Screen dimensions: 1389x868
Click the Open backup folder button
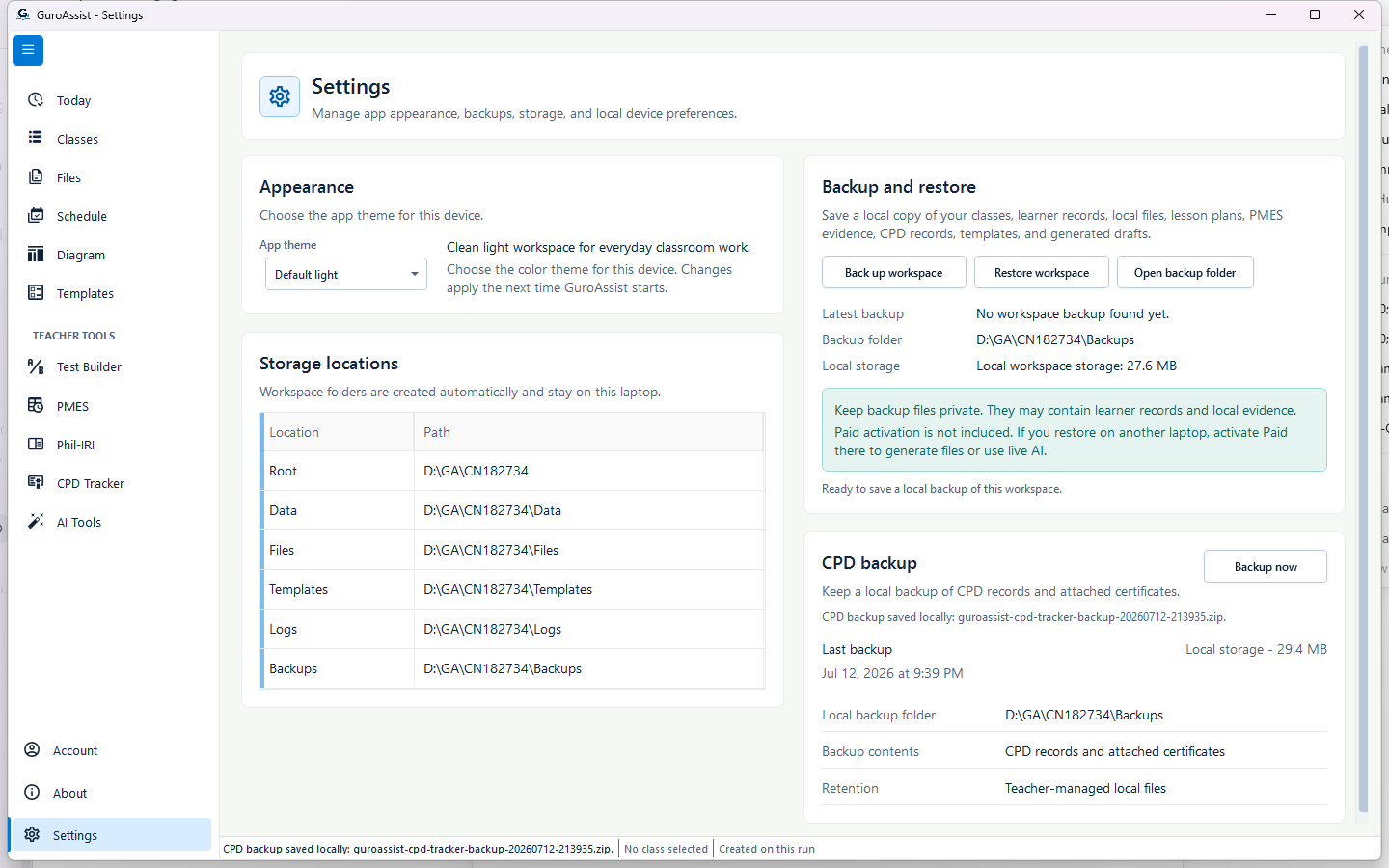(1185, 272)
